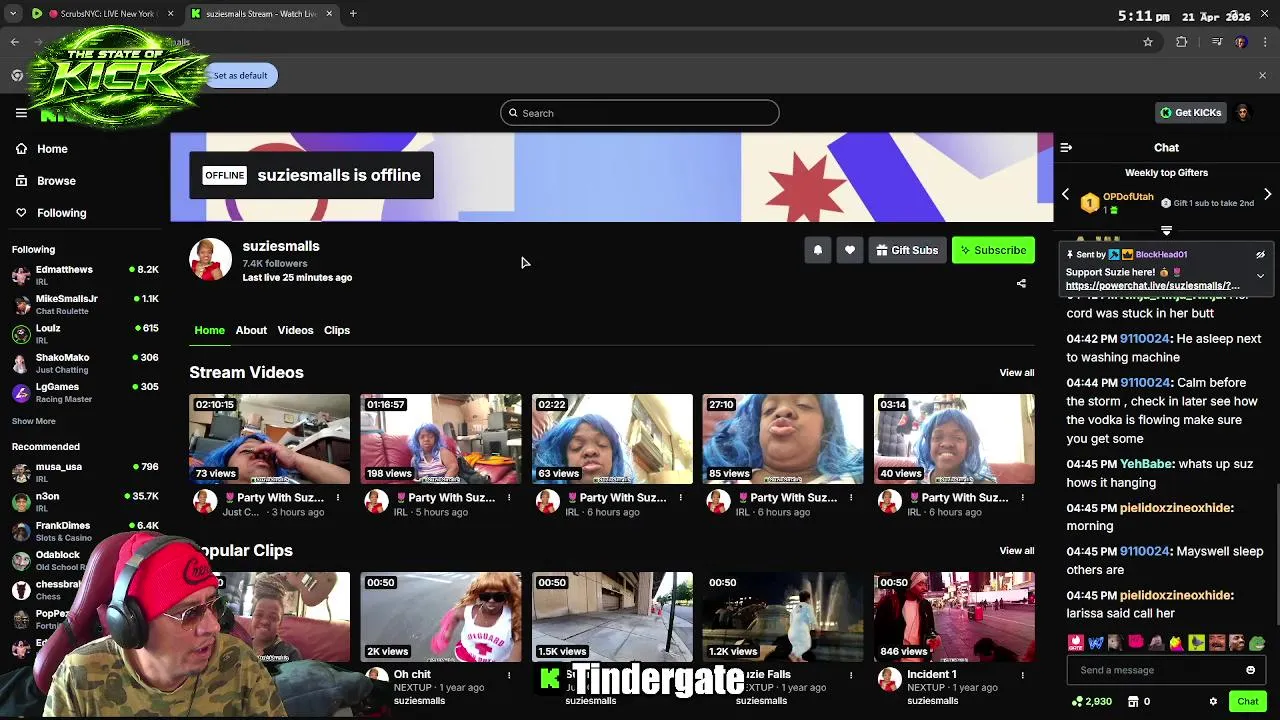
Task: Open the 27:10 stream video thumbnail
Action: 783,439
